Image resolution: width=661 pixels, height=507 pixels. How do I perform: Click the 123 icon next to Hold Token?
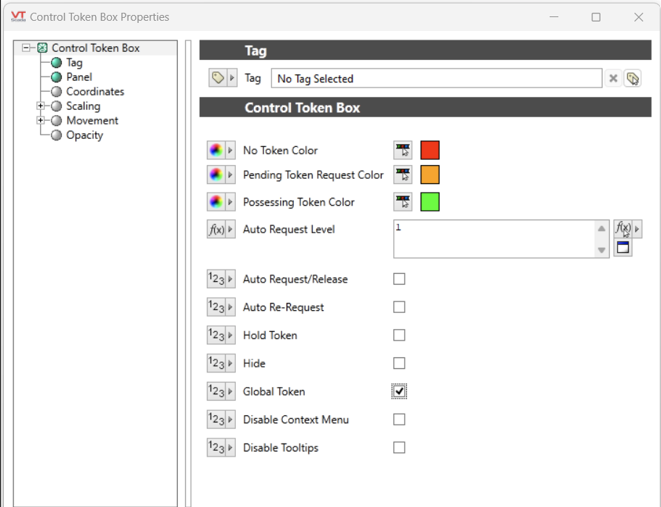click(216, 335)
